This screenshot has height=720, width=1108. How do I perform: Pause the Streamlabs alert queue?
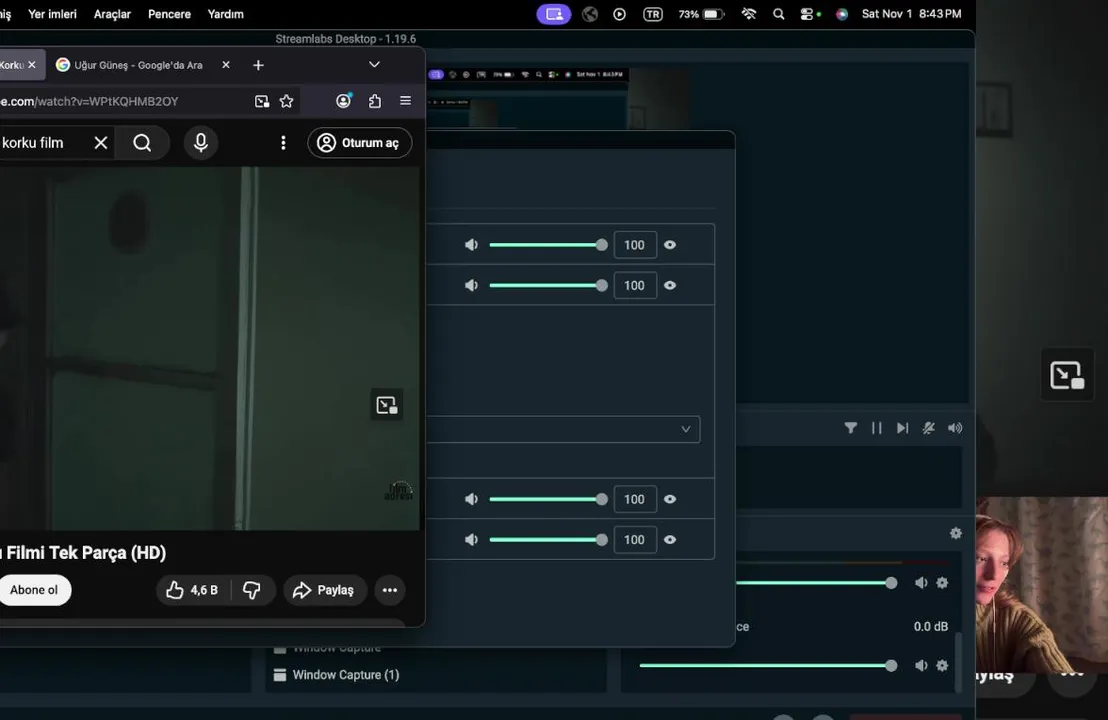[876, 428]
